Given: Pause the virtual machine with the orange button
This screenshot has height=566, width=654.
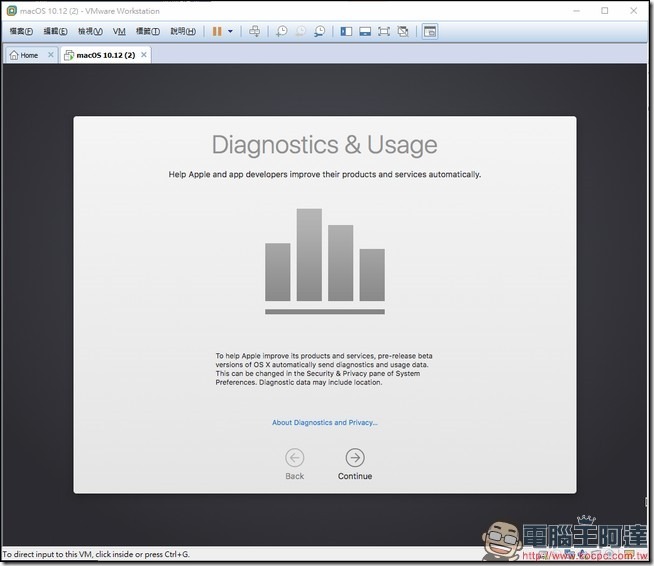Looking at the screenshot, I should 217,31.
